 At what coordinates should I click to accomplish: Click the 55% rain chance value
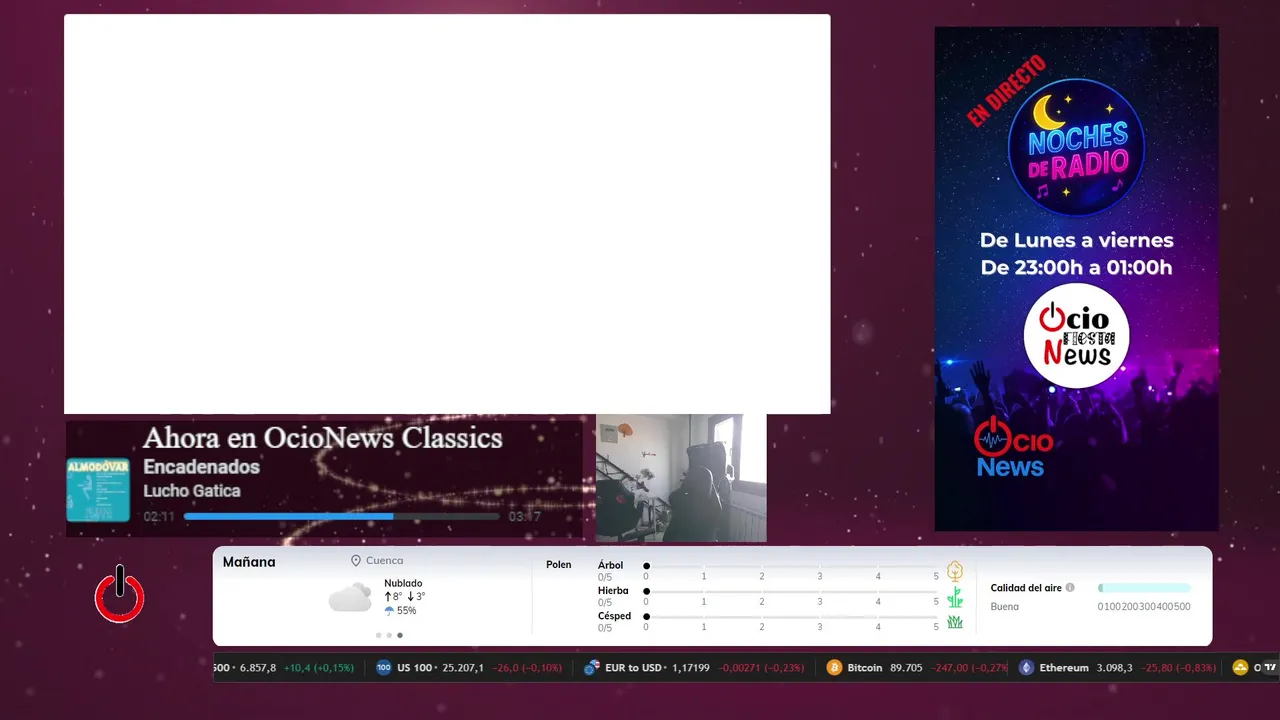(406, 610)
